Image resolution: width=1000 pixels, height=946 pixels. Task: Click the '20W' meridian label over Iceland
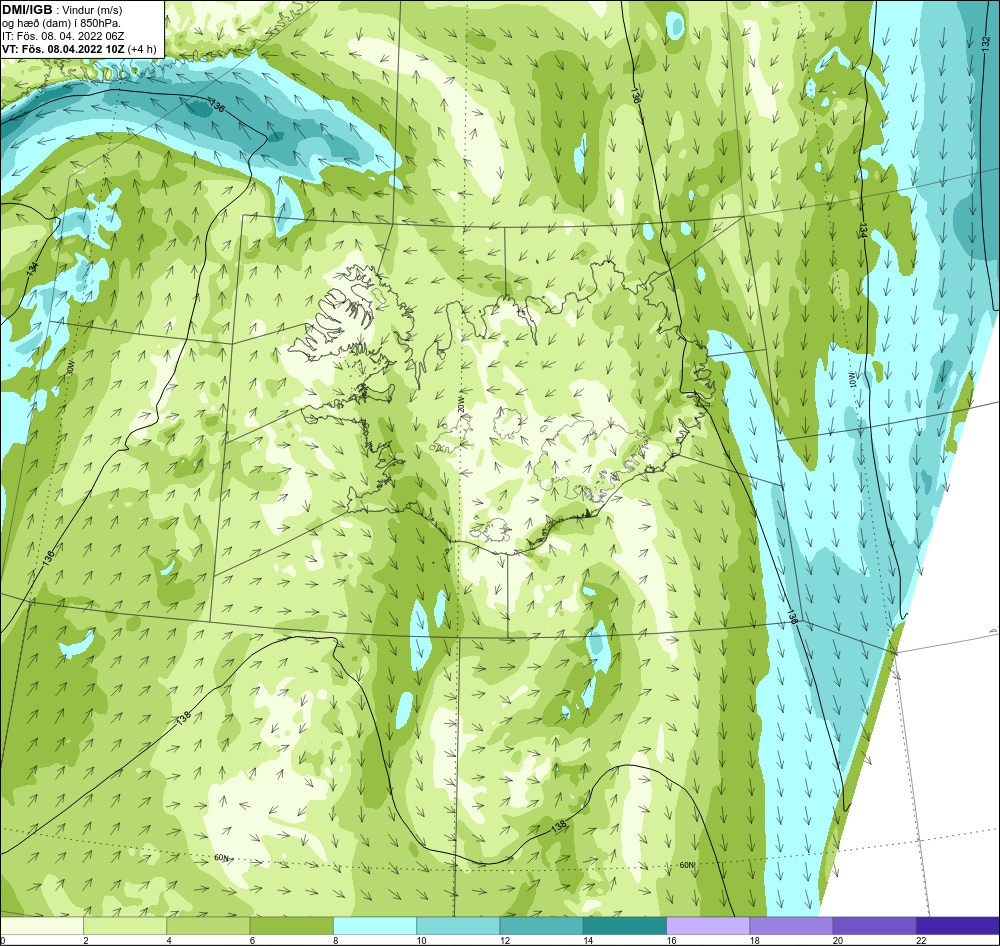click(460, 403)
